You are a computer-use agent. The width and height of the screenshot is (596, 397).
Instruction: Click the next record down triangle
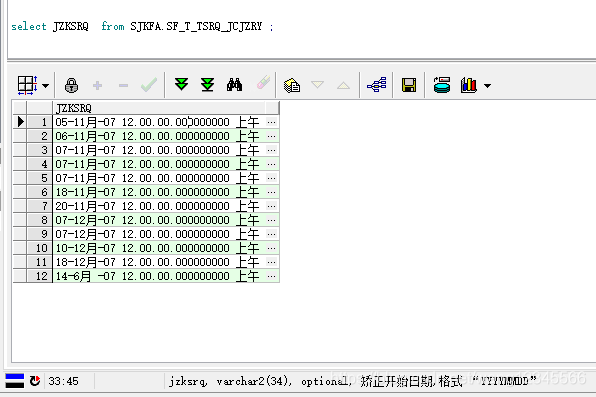(x=317, y=84)
